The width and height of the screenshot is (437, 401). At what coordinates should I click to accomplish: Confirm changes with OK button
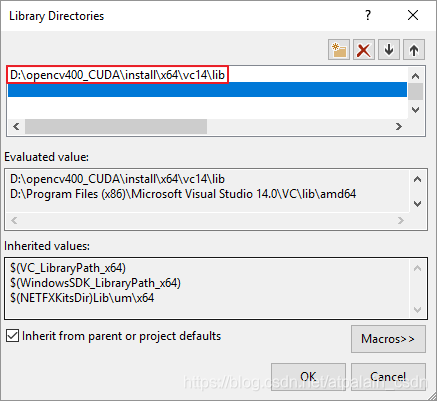click(x=308, y=377)
